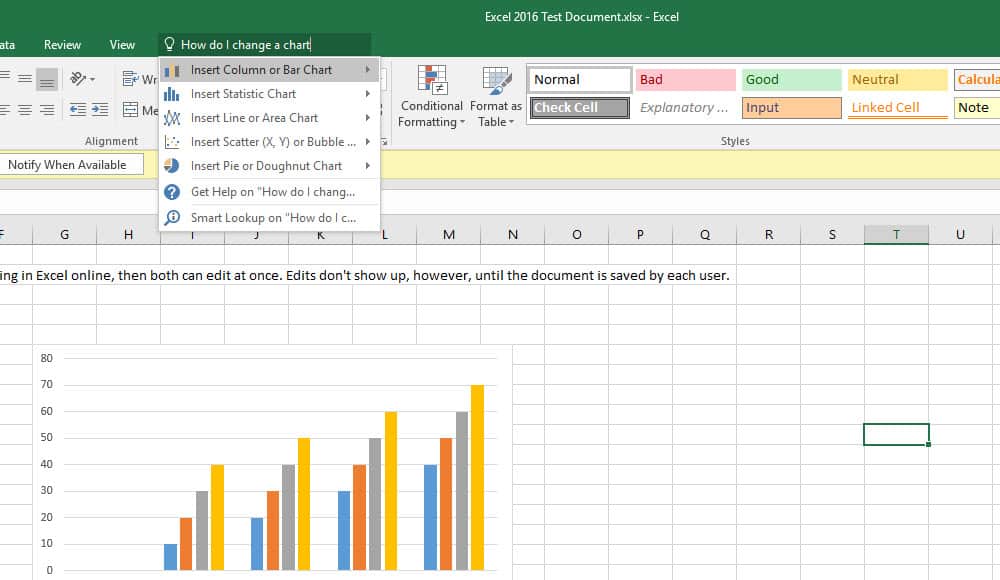Apply the Calculation cell style
Screen dimensions: 1000x580
(x=976, y=80)
